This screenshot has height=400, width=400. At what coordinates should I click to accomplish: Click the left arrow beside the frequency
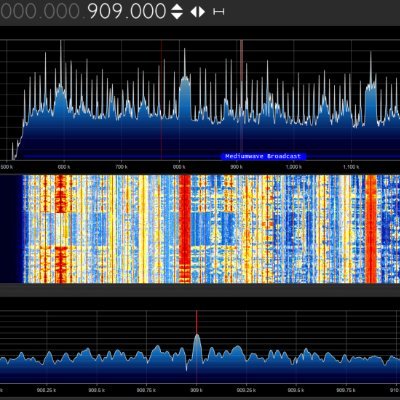(x=194, y=12)
